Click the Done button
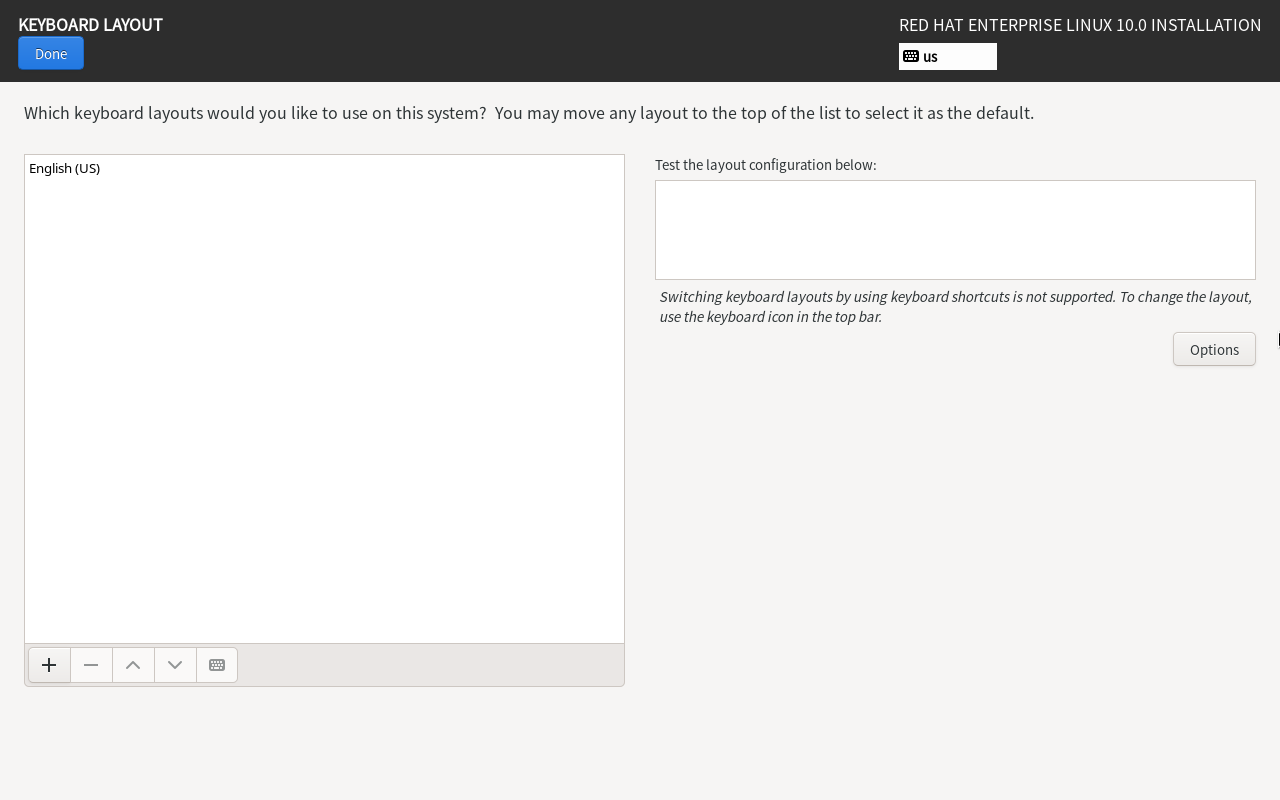 point(51,53)
